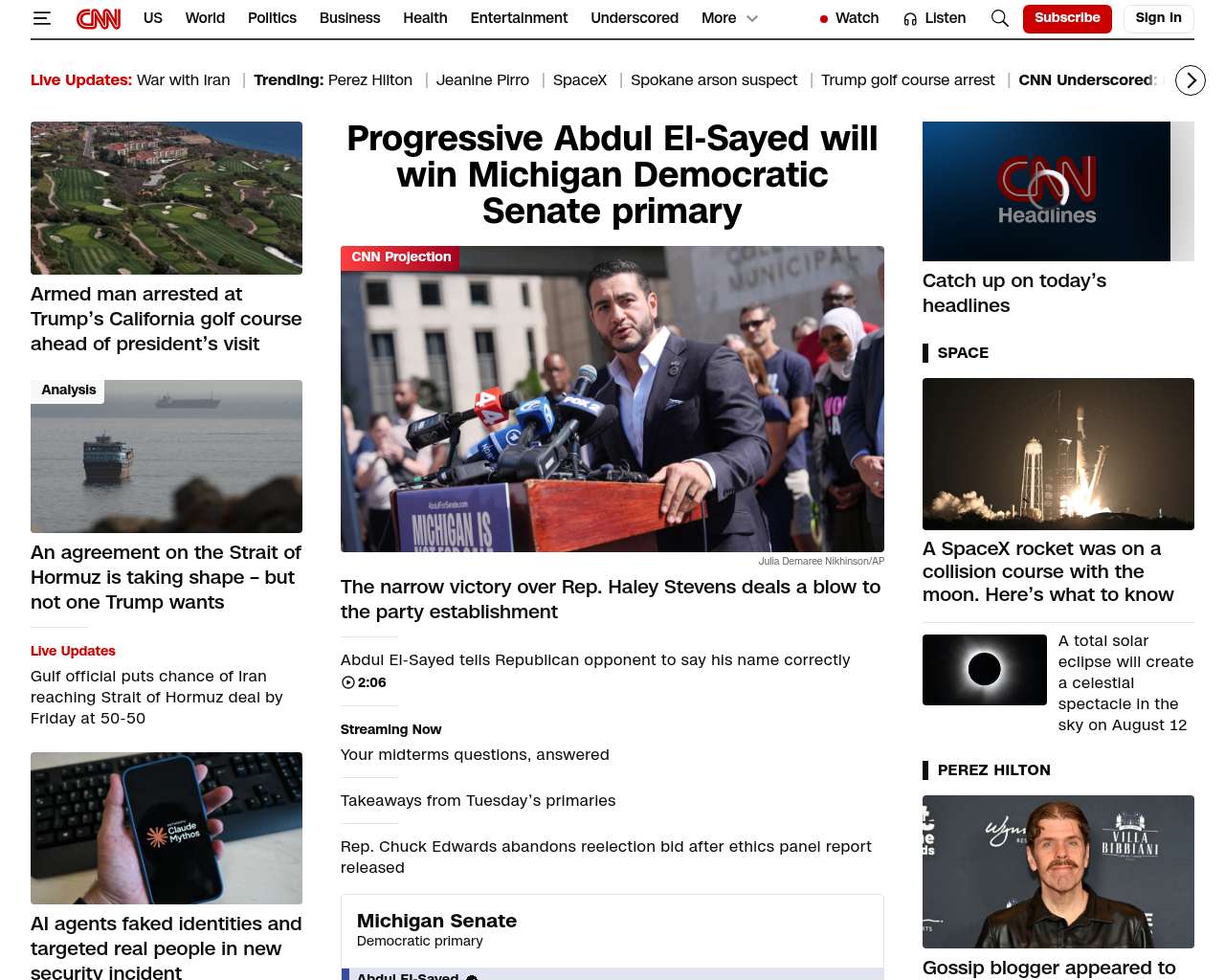The height and width of the screenshot is (980, 1225).
Task: Open Your midterms questions, answered
Action: pos(475,755)
